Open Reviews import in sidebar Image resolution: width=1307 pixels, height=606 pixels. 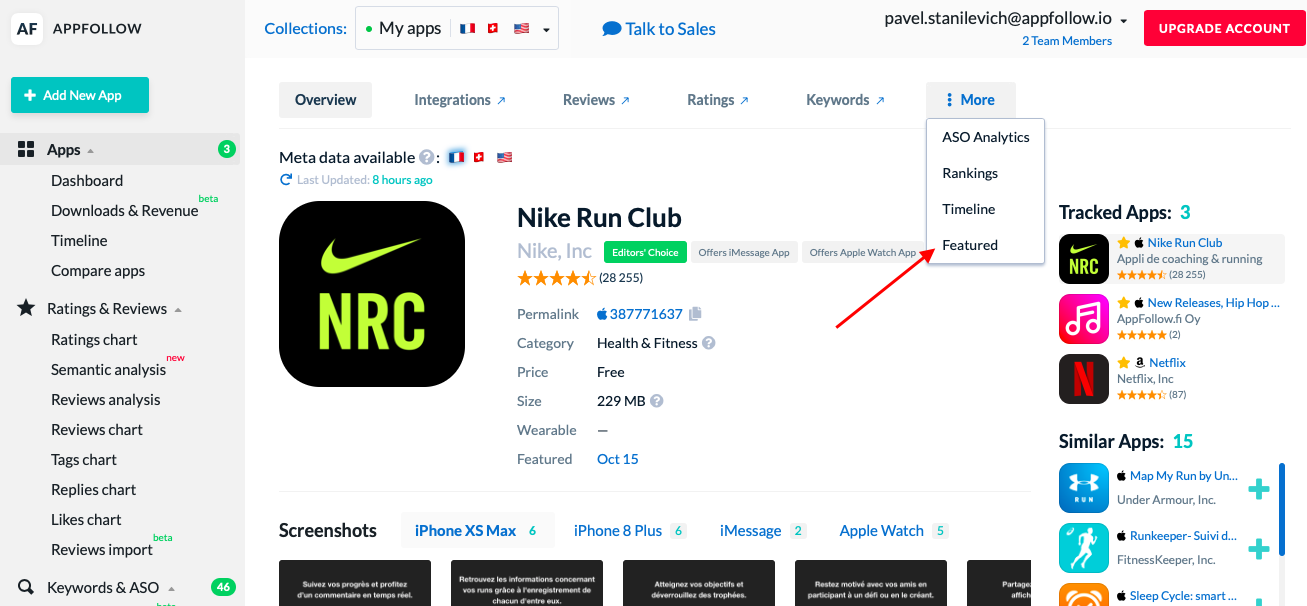(x=101, y=550)
